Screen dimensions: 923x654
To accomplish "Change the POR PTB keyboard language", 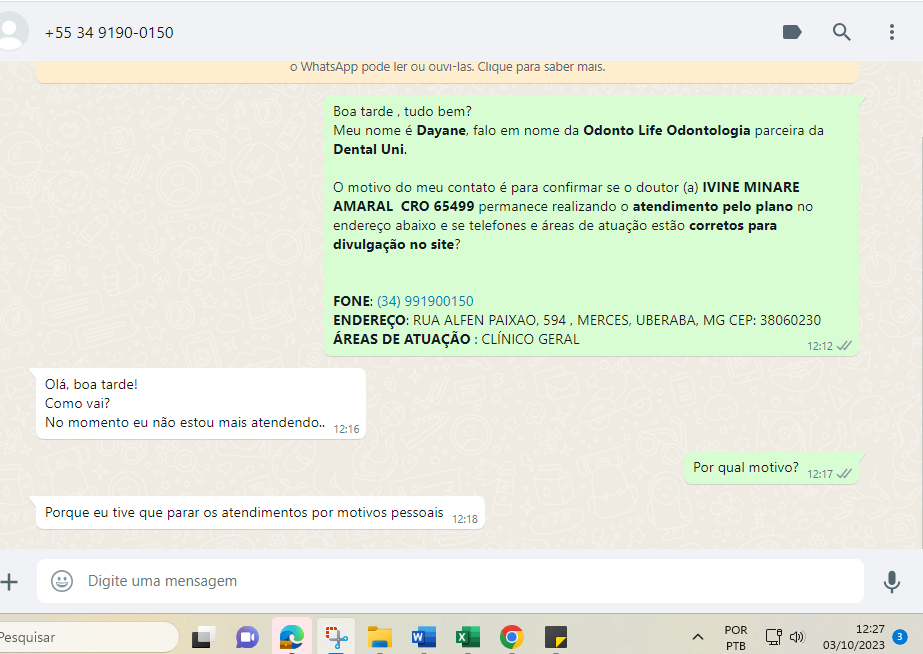I will [736, 638].
